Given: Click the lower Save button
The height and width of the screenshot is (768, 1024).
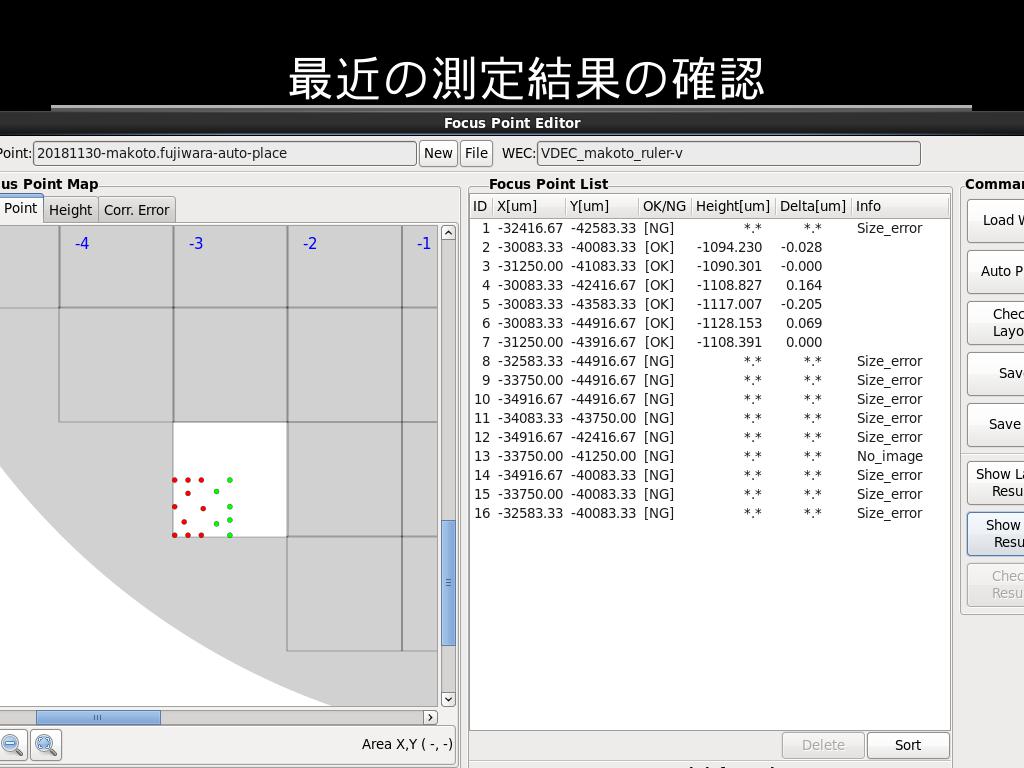Looking at the screenshot, I should tap(997, 424).
